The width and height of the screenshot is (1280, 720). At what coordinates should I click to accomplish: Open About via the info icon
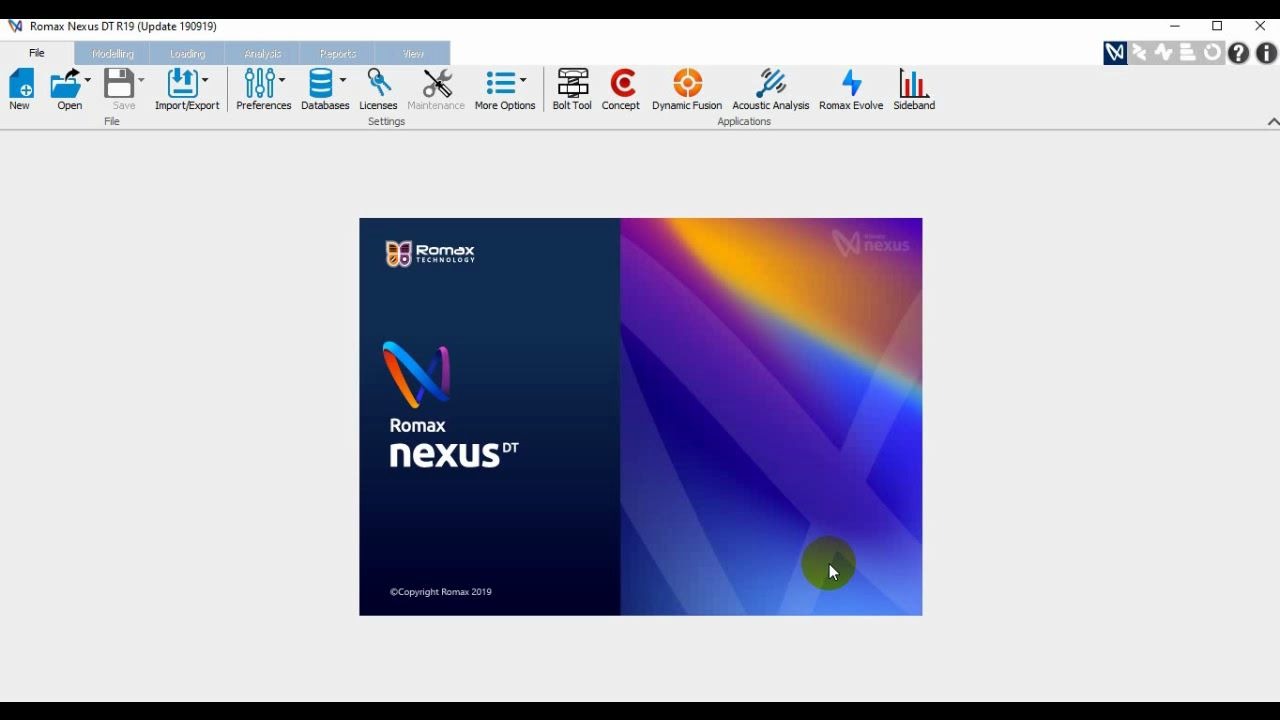1265,53
